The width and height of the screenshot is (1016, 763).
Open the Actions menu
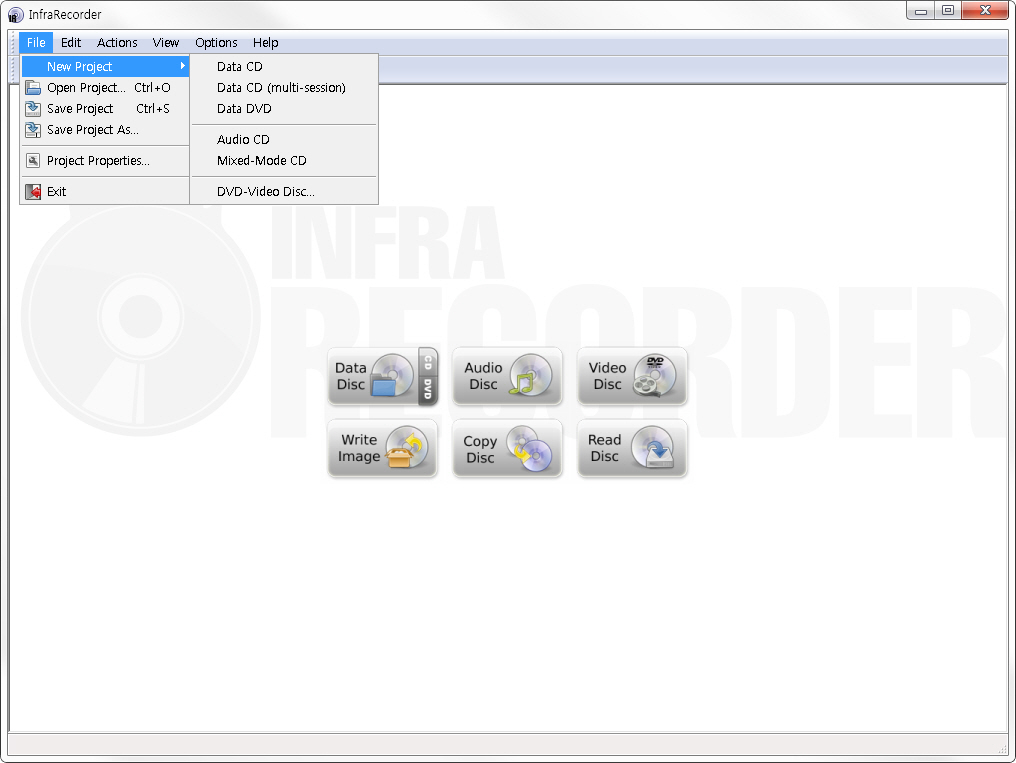coord(117,43)
